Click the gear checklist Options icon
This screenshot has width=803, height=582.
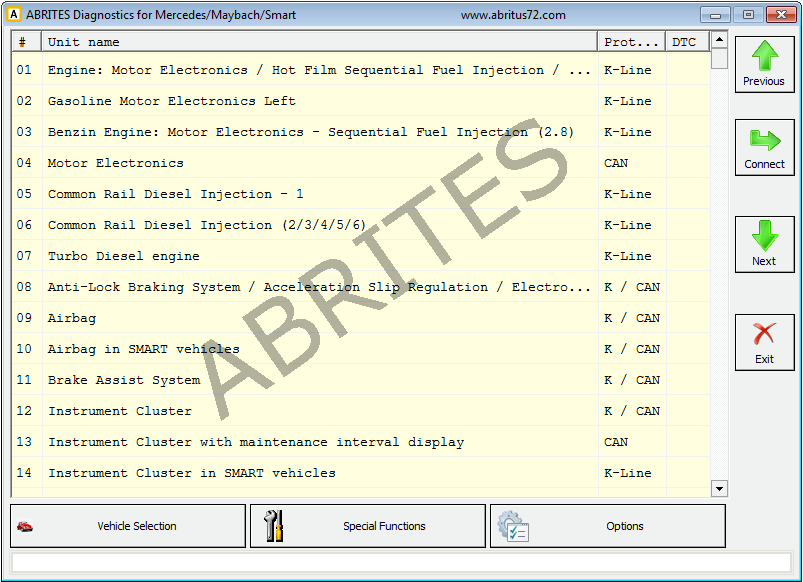[514, 526]
